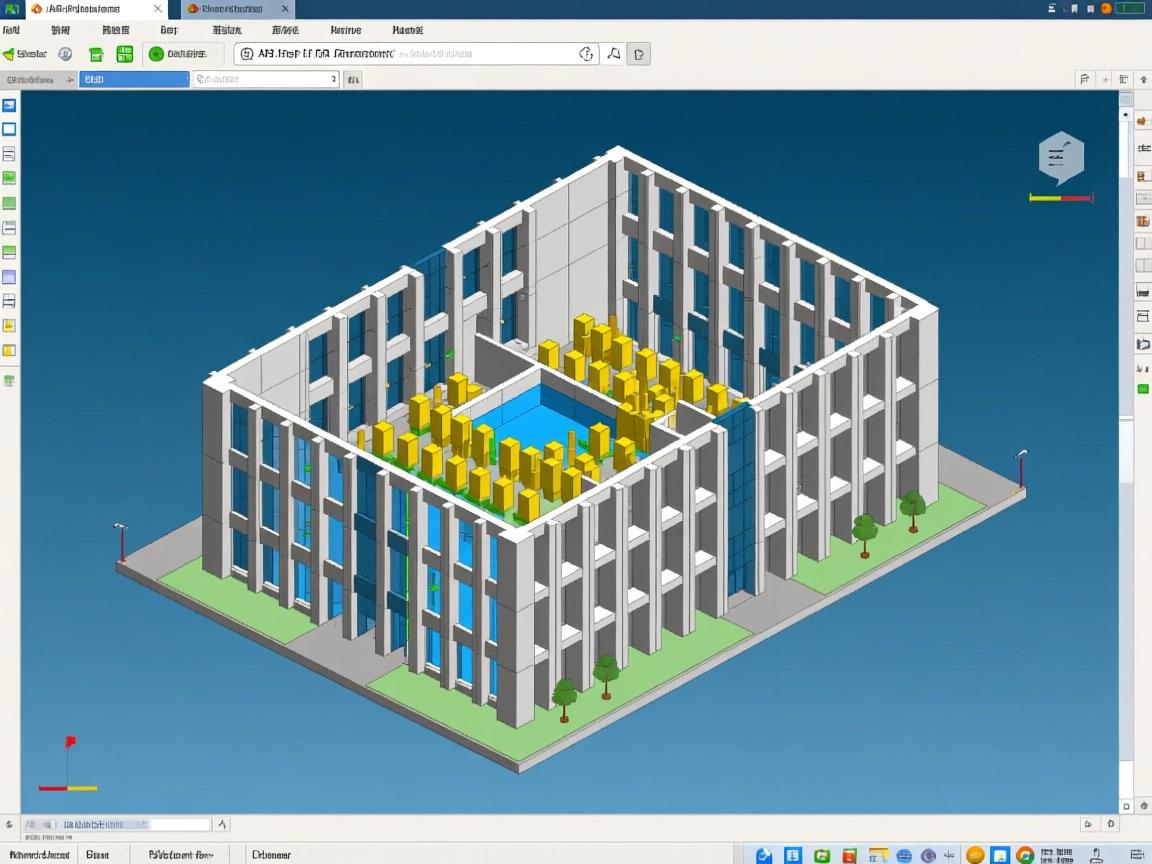Viewport: 1152px width, 864px height.
Task: Open help via the question mark icon
Action: click(587, 54)
